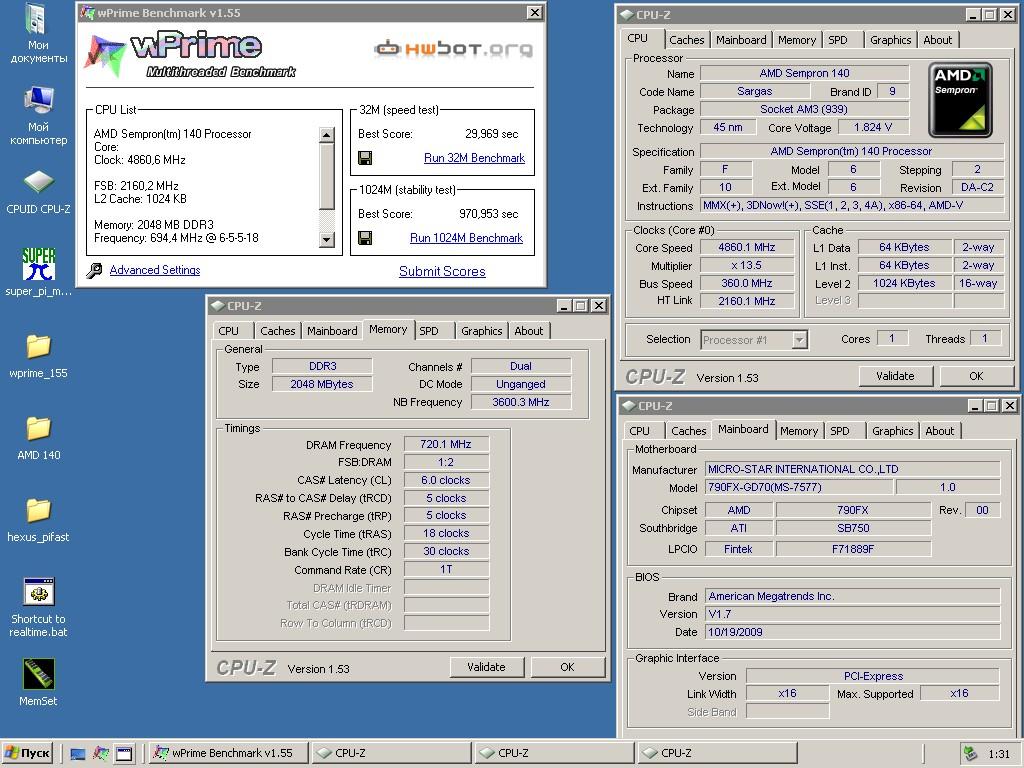The width and height of the screenshot is (1024, 768).
Task: Click the system tray clock 1:31
Action: coord(999,754)
